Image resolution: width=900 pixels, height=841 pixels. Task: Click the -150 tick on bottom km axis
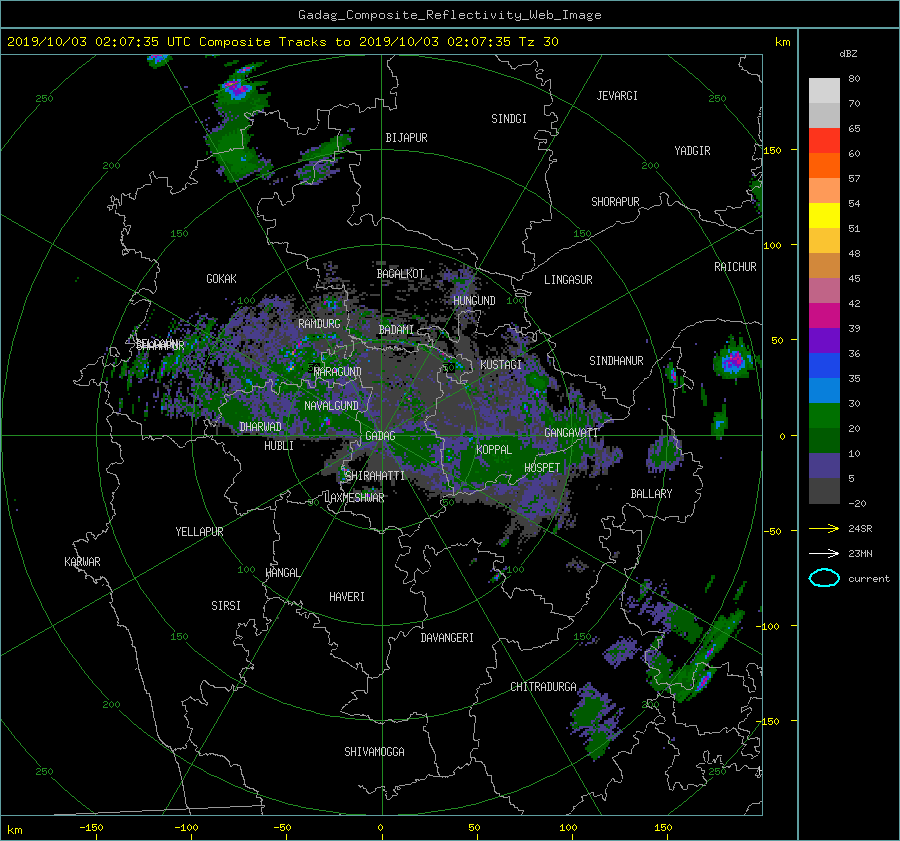click(x=91, y=828)
